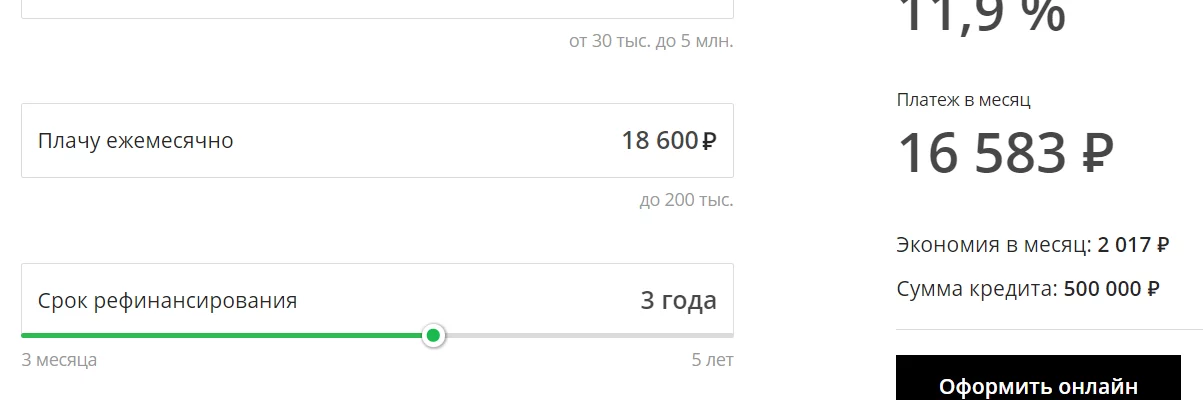Click the green filled part of the term slider

220,335
